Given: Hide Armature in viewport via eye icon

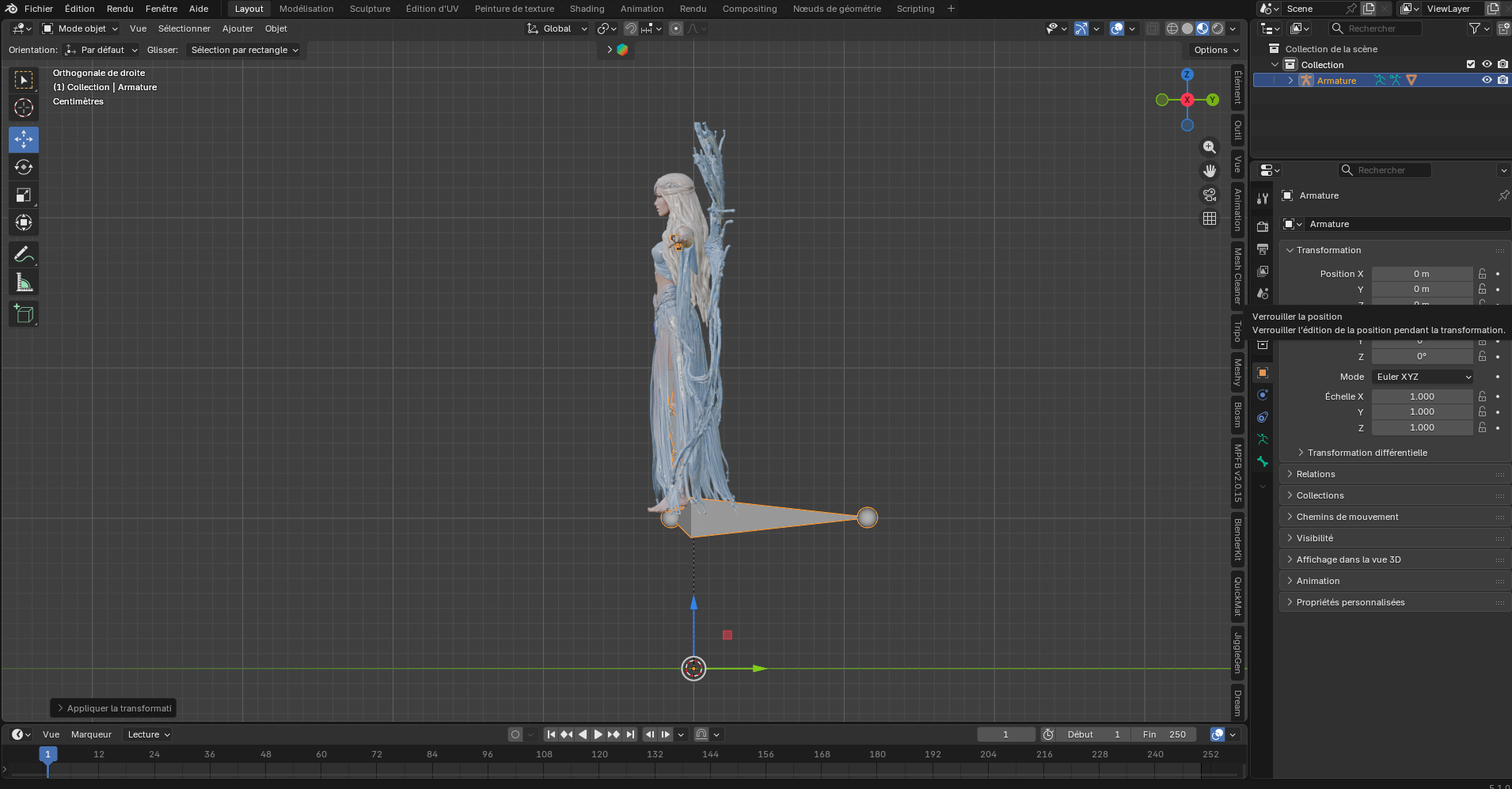Looking at the screenshot, I should pyautogui.click(x=1487, y=80).
